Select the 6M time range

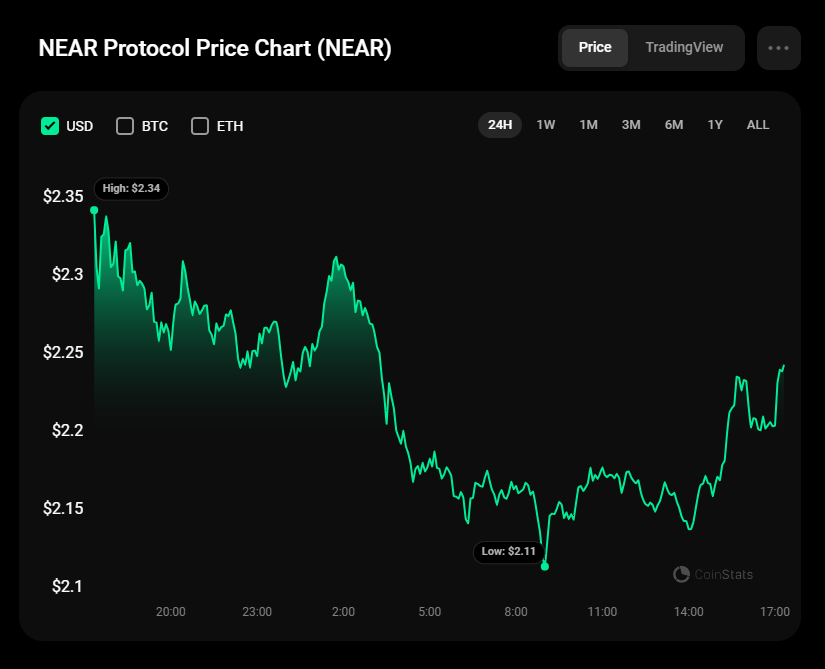[x=674, y=125]
